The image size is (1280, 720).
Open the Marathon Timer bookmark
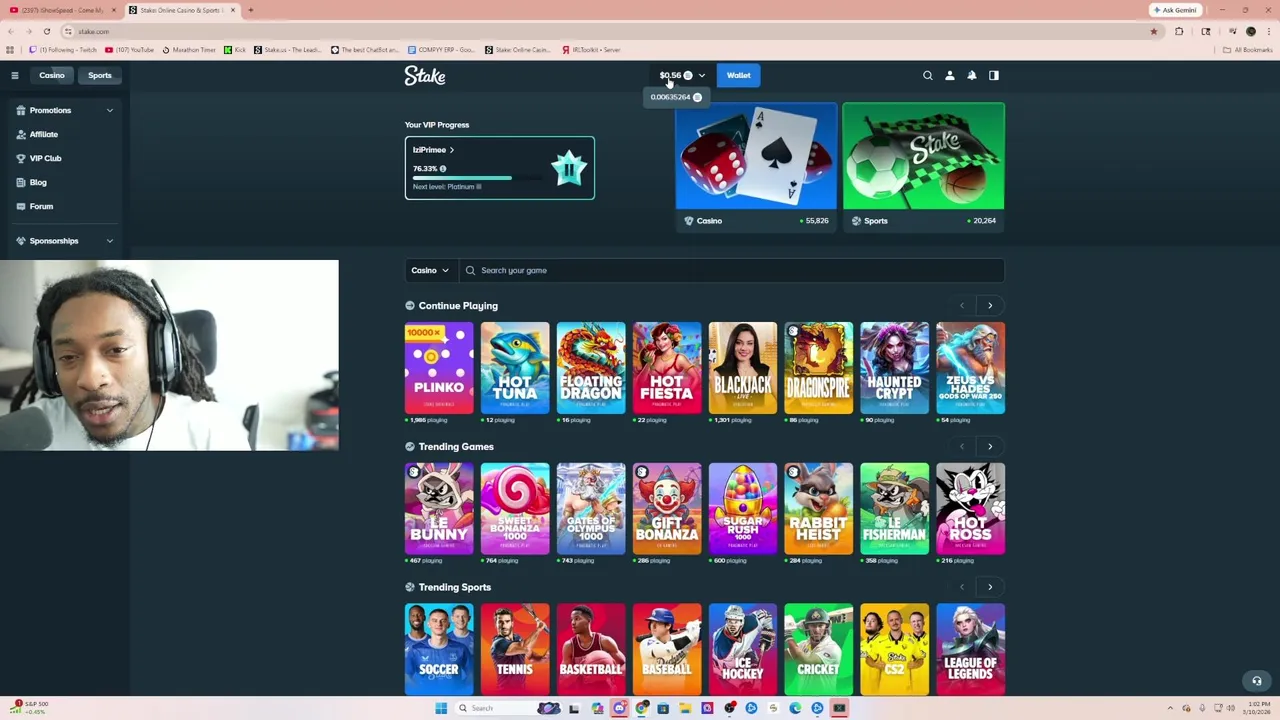(188, 49)
